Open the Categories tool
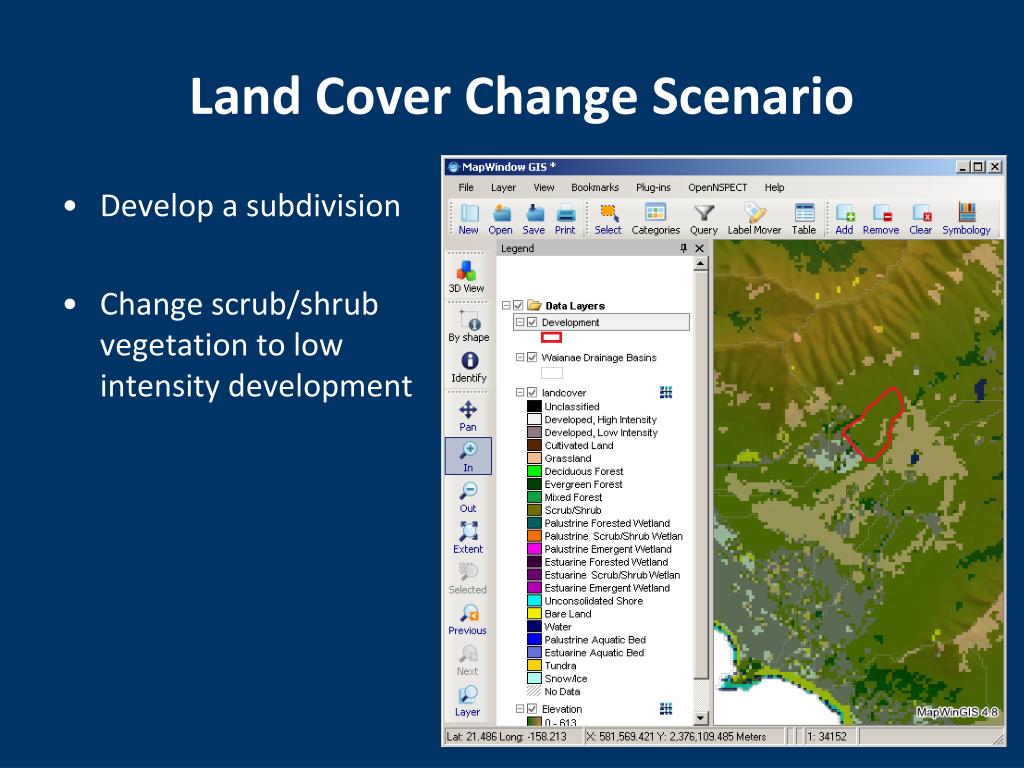The width and height of the screenshot is (1024, 768). click(x=656, y=219)
